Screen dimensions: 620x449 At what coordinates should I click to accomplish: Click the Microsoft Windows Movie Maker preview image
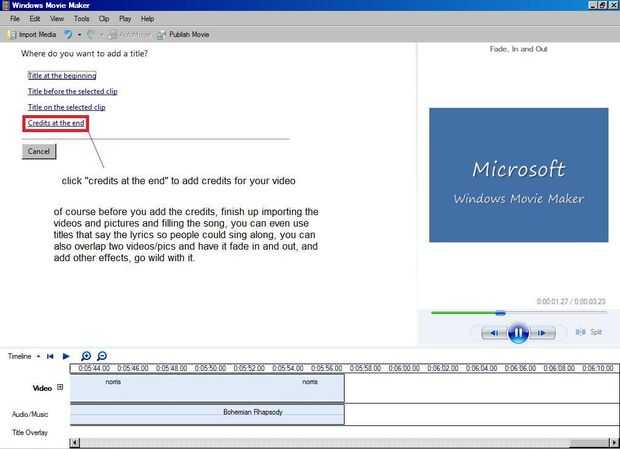519,175
